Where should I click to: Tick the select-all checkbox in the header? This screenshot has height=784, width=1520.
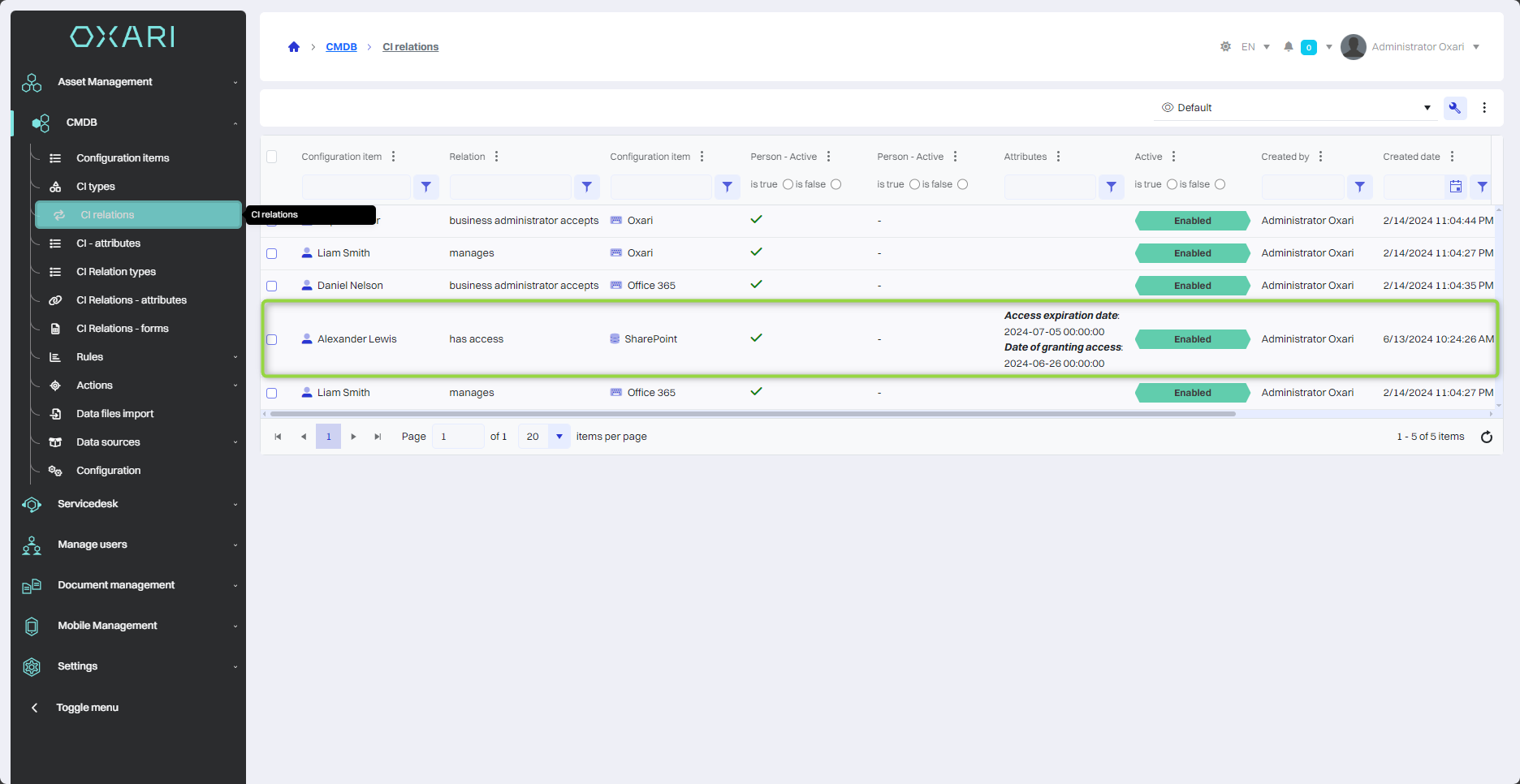pyautogui.click(x=272, y=157)
